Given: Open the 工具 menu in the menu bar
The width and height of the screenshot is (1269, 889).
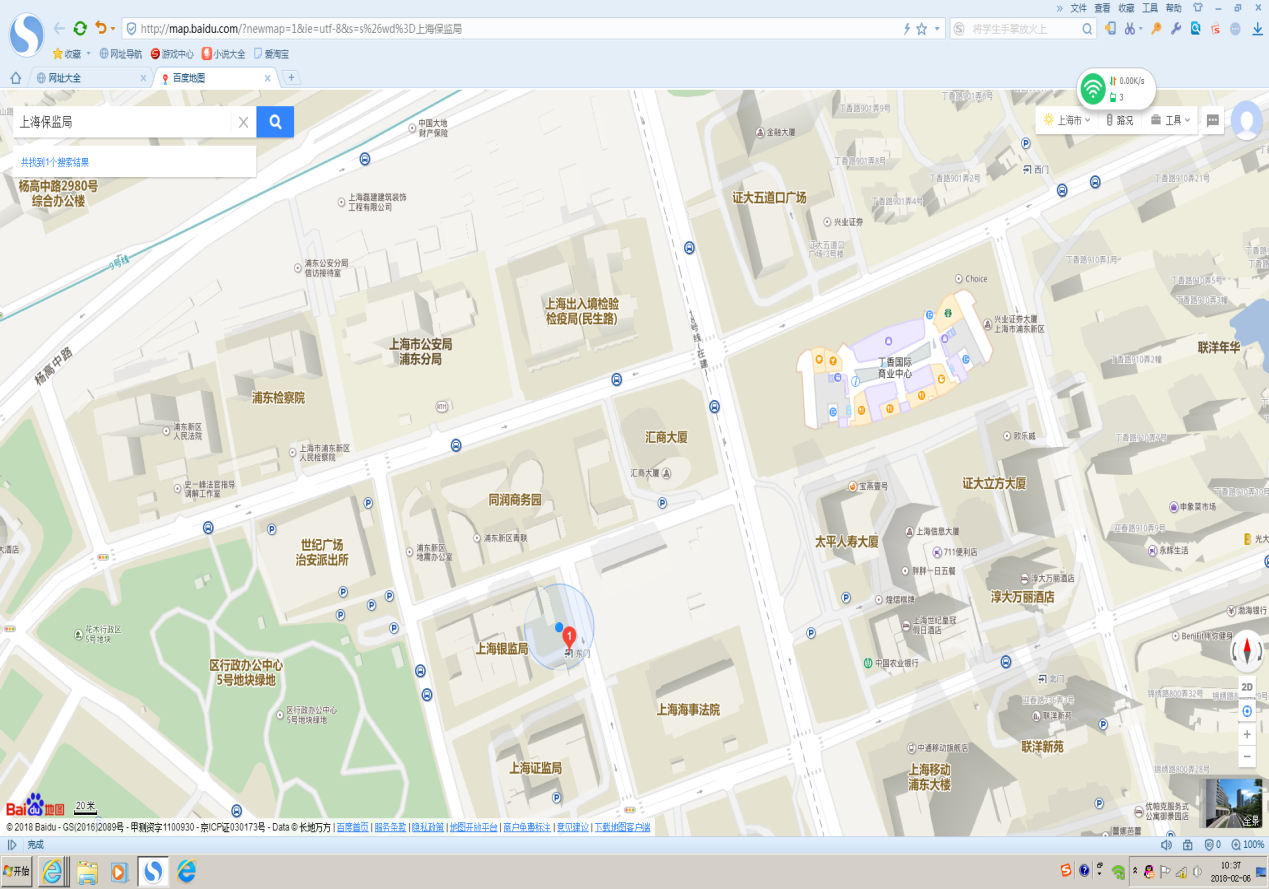Looking at the screenshot, I should [x=1150, y=7].
